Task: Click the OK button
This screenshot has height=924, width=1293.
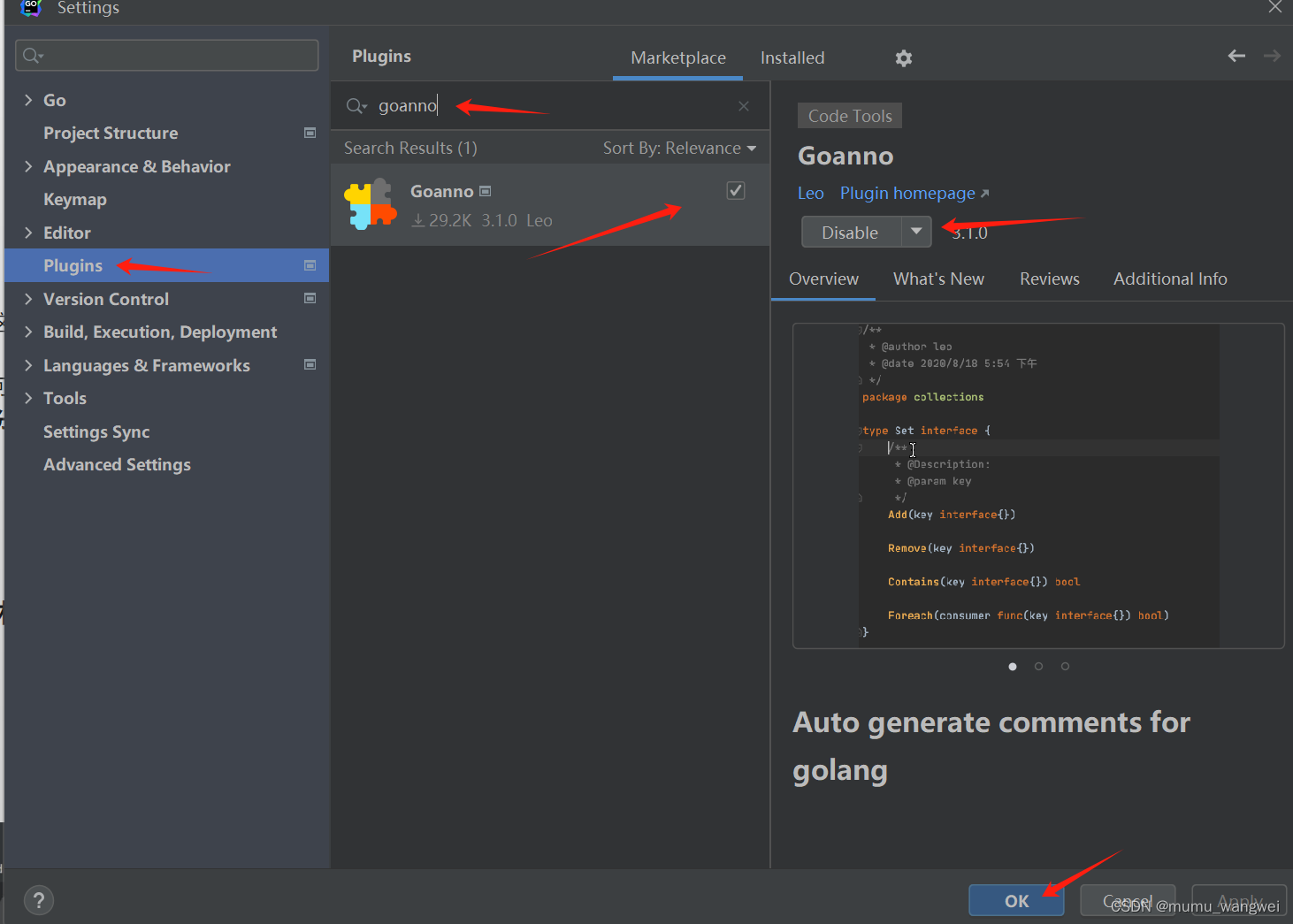Action: 1016,900
